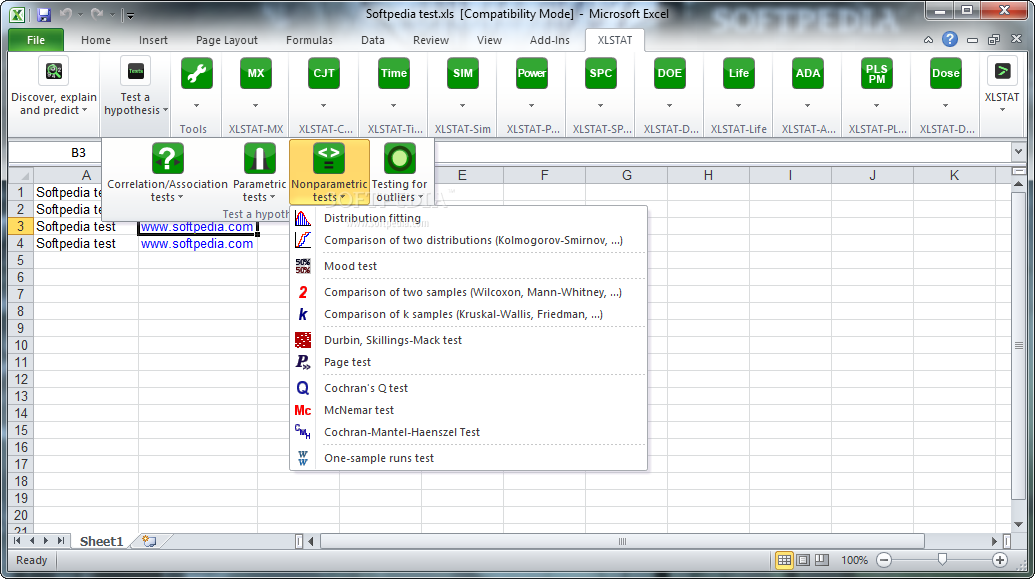Switch to Page Break Preview icon
Image resolution: width=1035 pixels, height=579 pixels.
[821, 561]
